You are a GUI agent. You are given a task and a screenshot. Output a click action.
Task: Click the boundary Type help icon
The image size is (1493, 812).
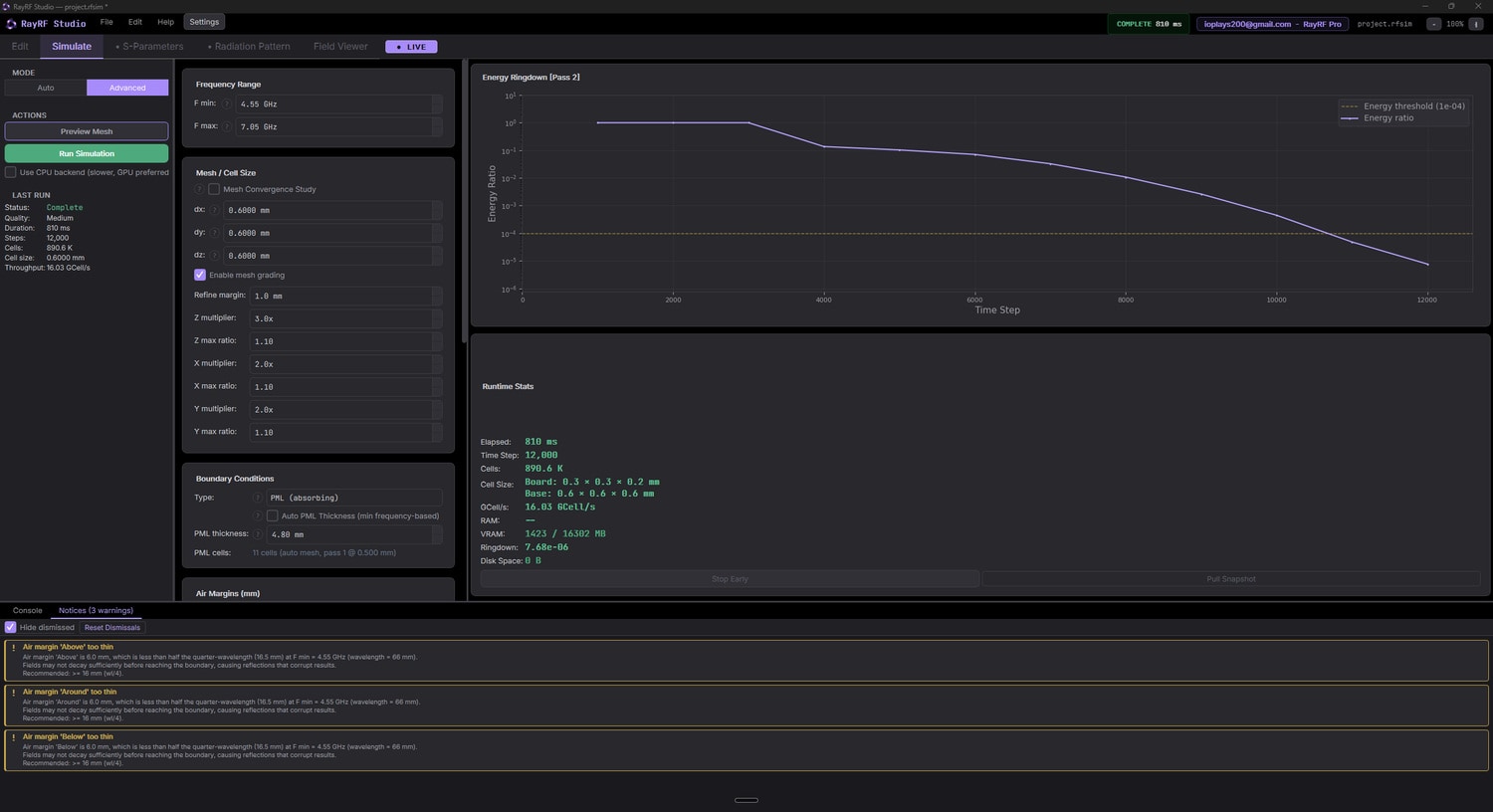click(x=258, y=498)
